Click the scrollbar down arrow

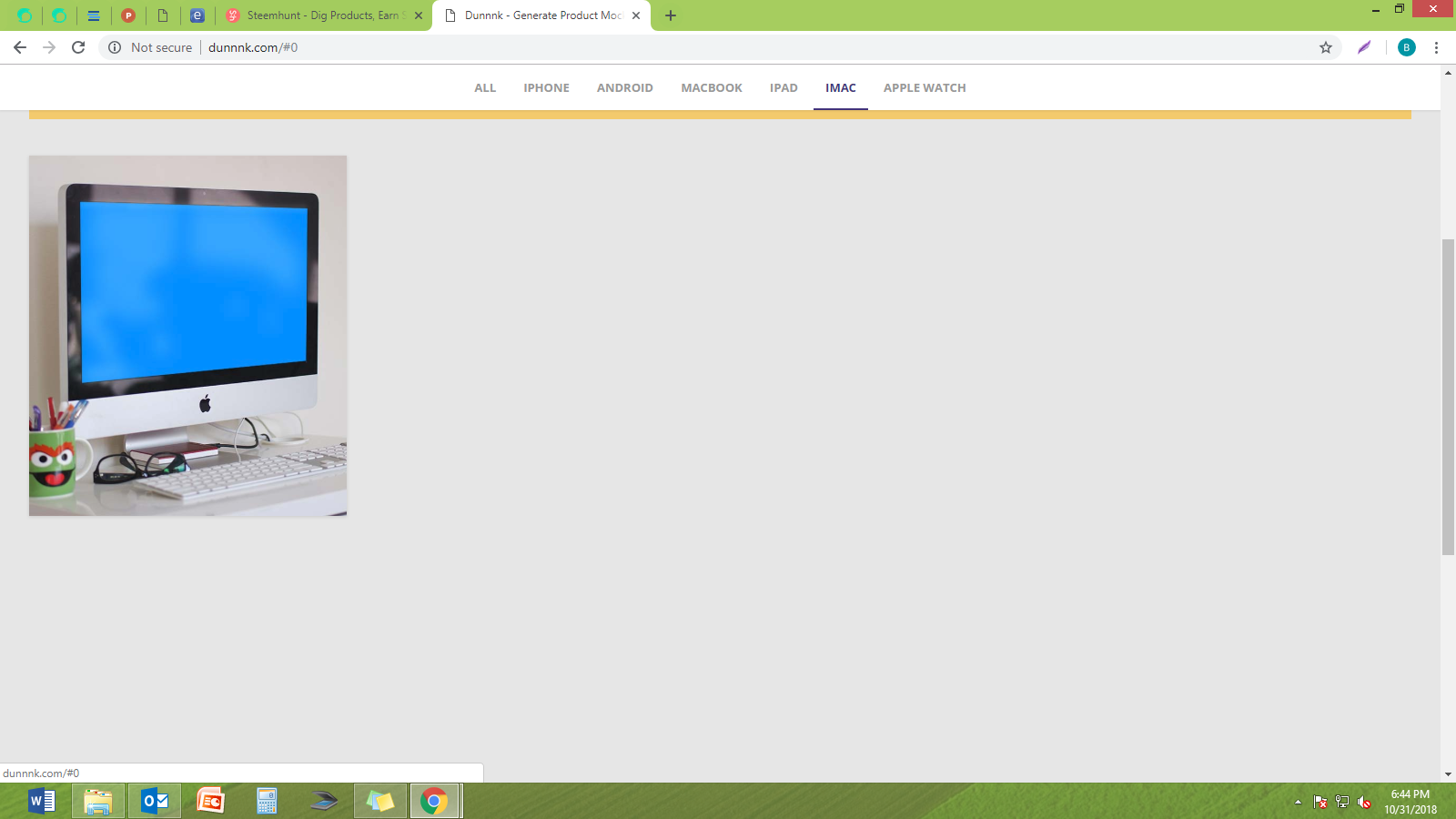pos(1448,774)
